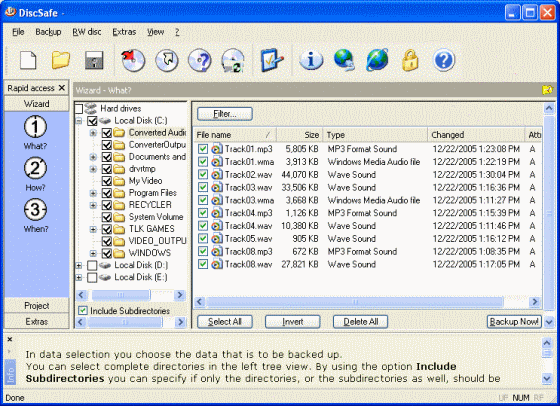This screenshot has width=560, height=406.
Task: Open the ? help menu
Action: (x=177, y=32)
